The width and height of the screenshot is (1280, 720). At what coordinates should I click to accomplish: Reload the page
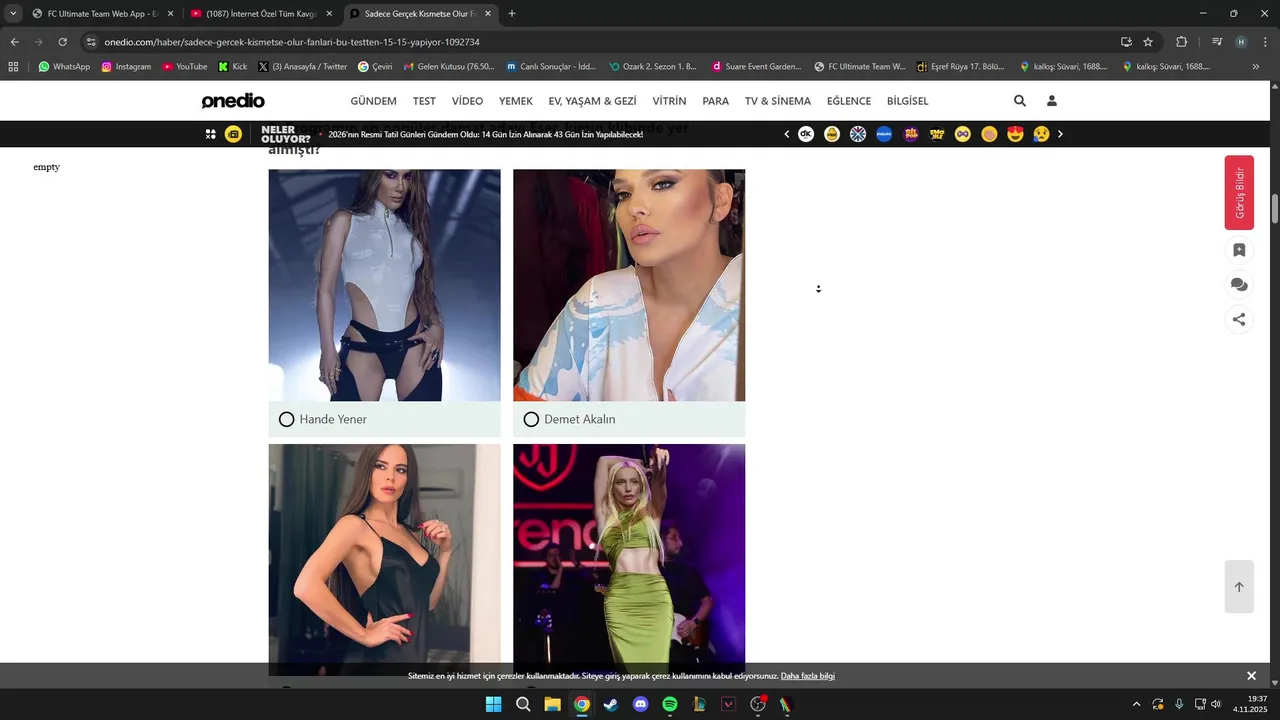(62, 42)
